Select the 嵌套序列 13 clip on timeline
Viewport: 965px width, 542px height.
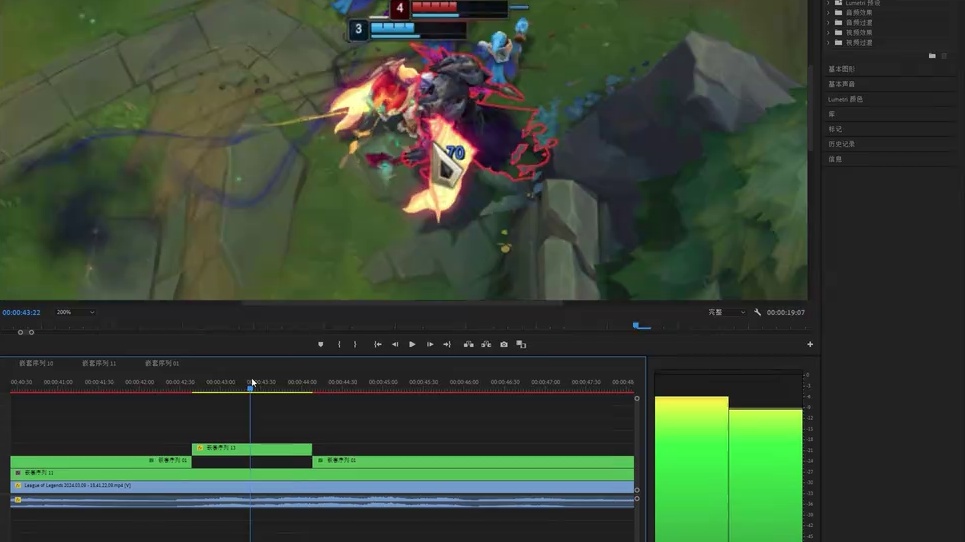coord(252,448)
